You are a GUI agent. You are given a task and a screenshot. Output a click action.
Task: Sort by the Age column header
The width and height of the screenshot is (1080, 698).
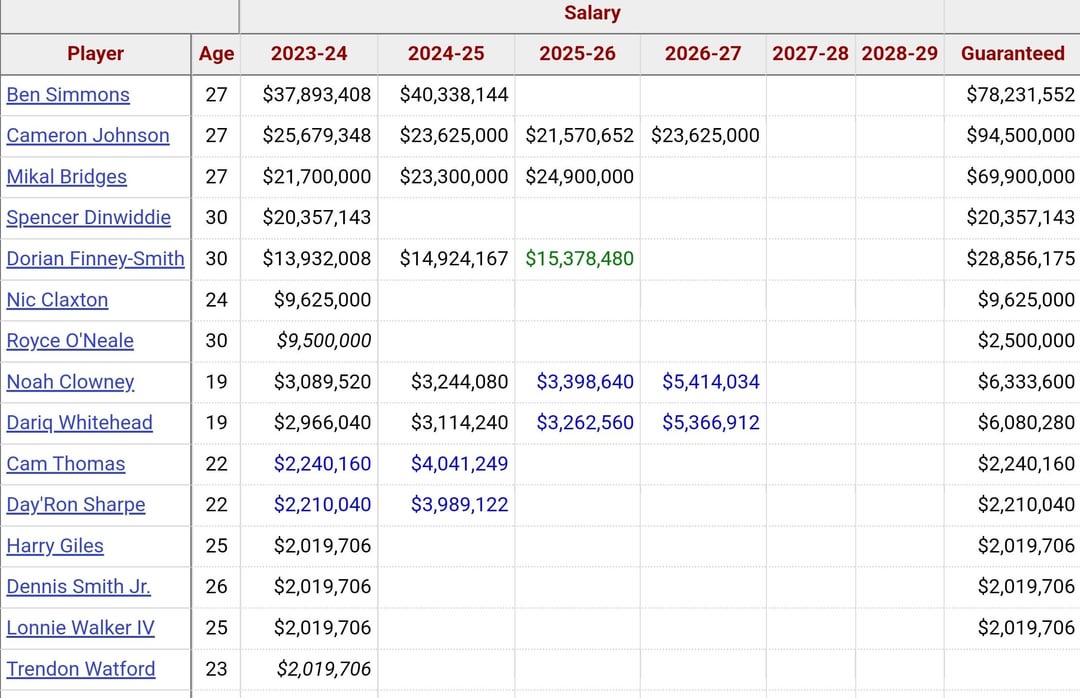point(216,54)
